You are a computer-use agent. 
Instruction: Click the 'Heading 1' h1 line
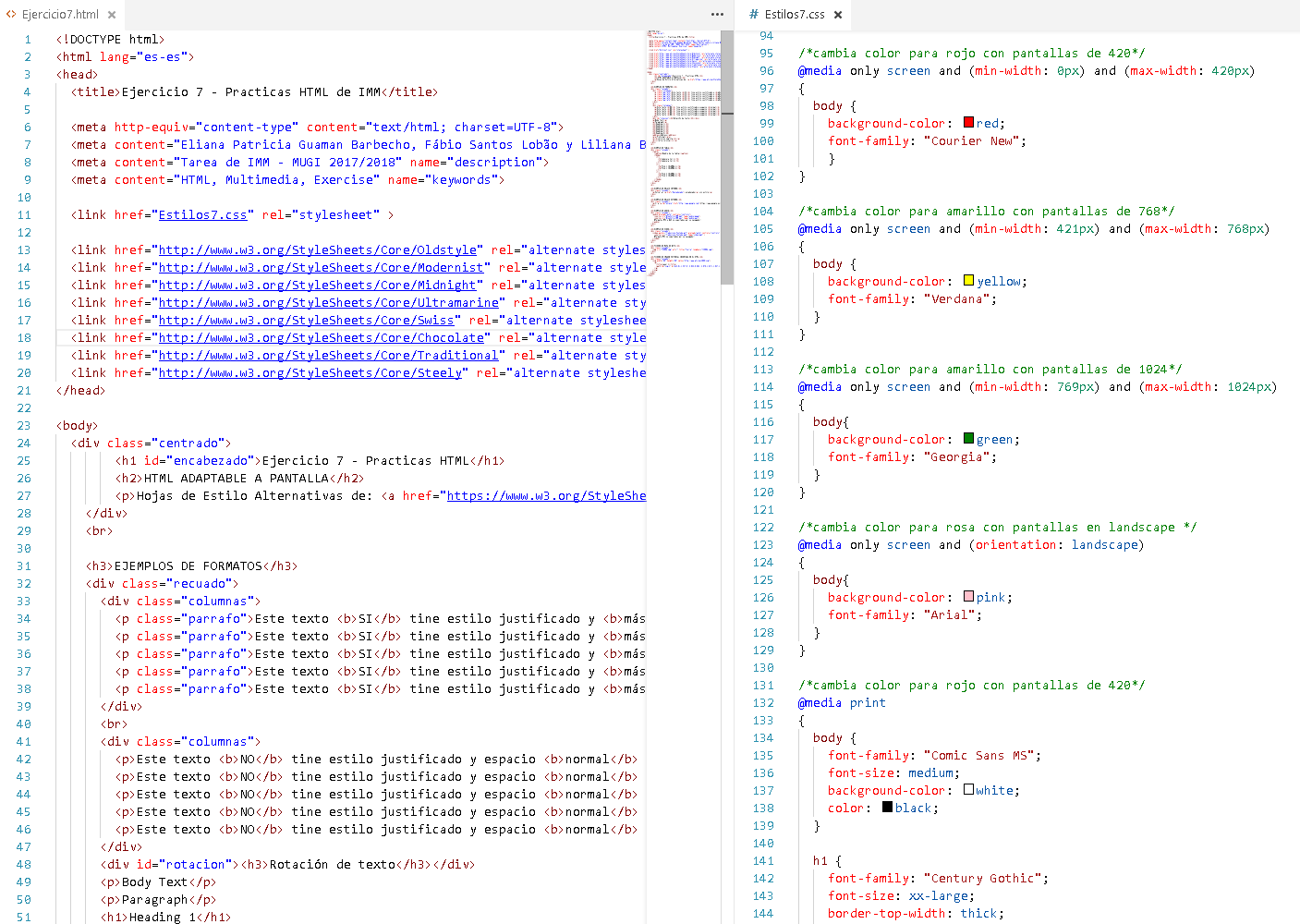pyautogui.click(x=165, y=918)
